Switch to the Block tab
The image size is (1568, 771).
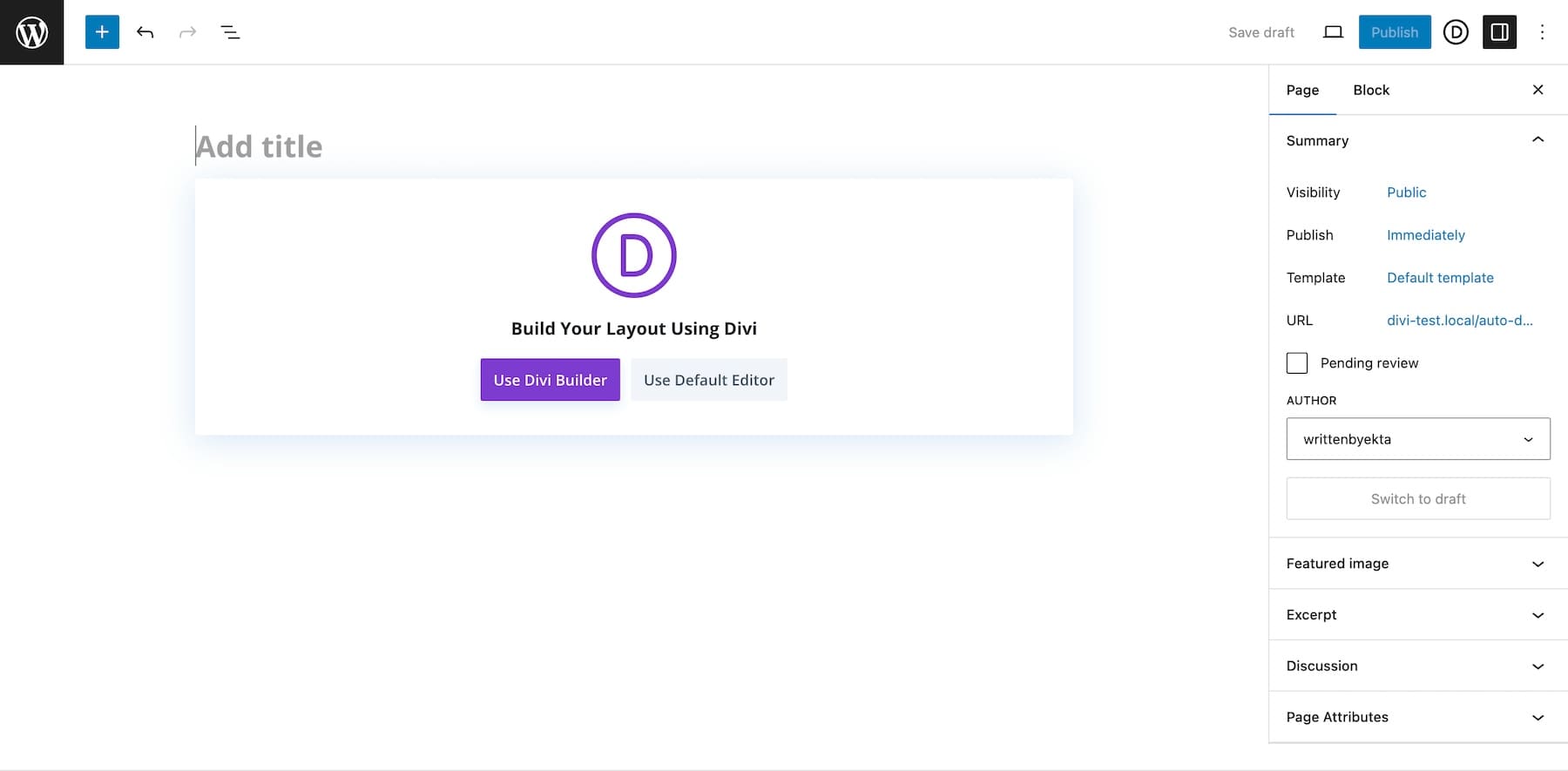1371,90
